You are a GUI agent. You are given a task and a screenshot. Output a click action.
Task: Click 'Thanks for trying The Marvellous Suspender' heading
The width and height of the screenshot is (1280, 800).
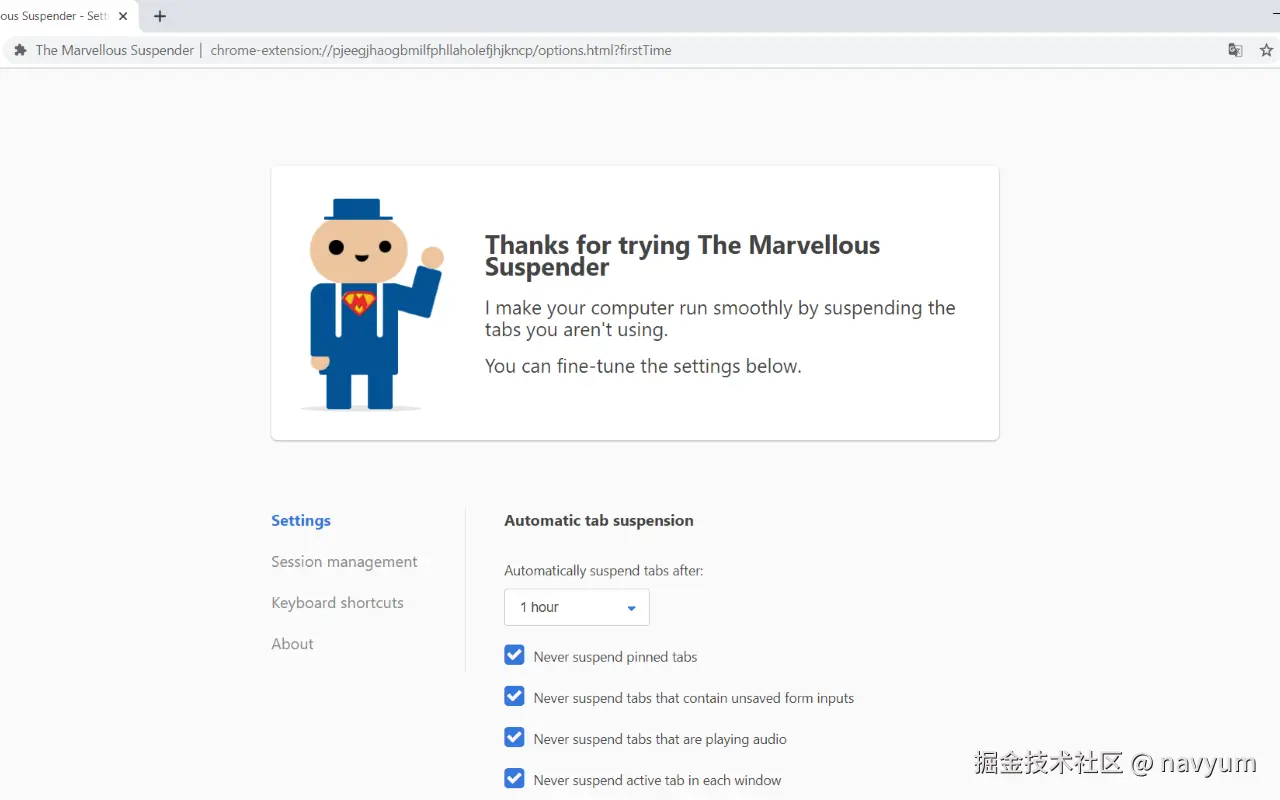[x=682, y=256]
